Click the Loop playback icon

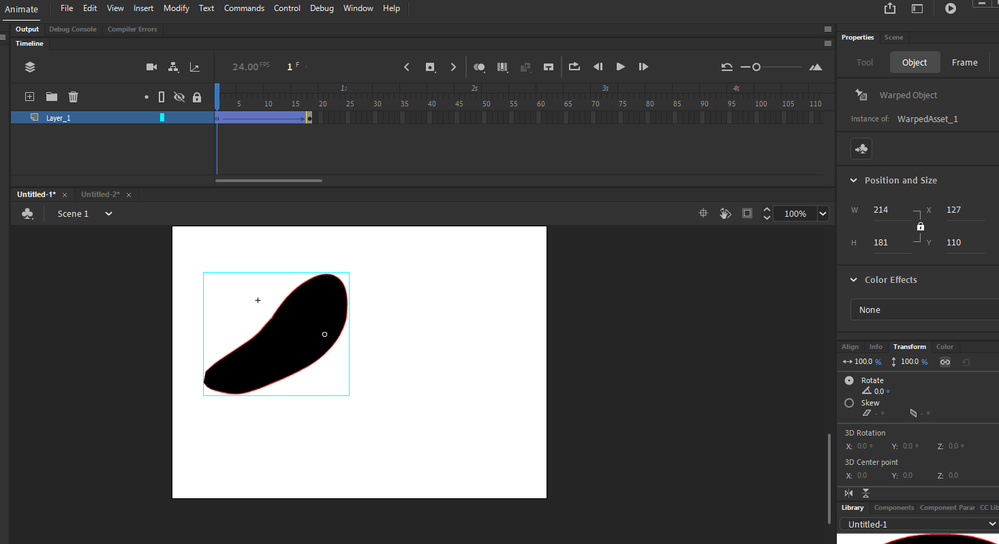tap(575, 67)
